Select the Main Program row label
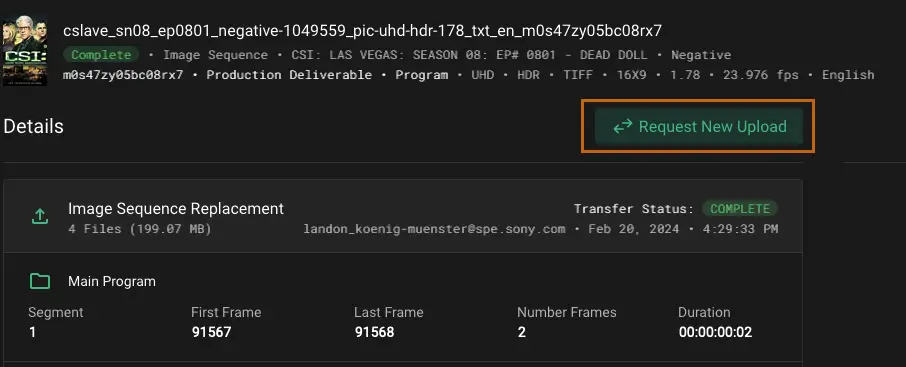The width and height of the screenshot is (906, 367). tap(112, 281)
